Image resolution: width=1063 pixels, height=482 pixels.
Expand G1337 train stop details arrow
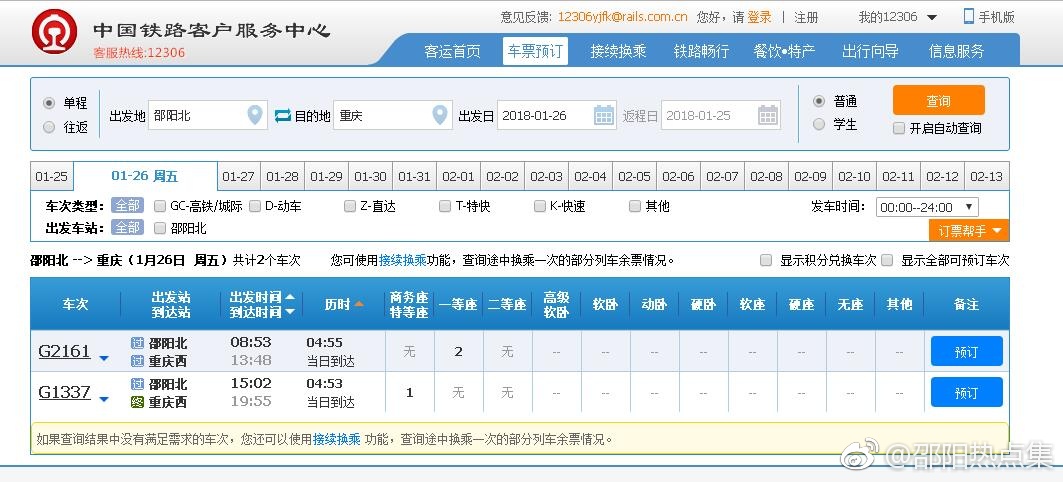[104, 399]
